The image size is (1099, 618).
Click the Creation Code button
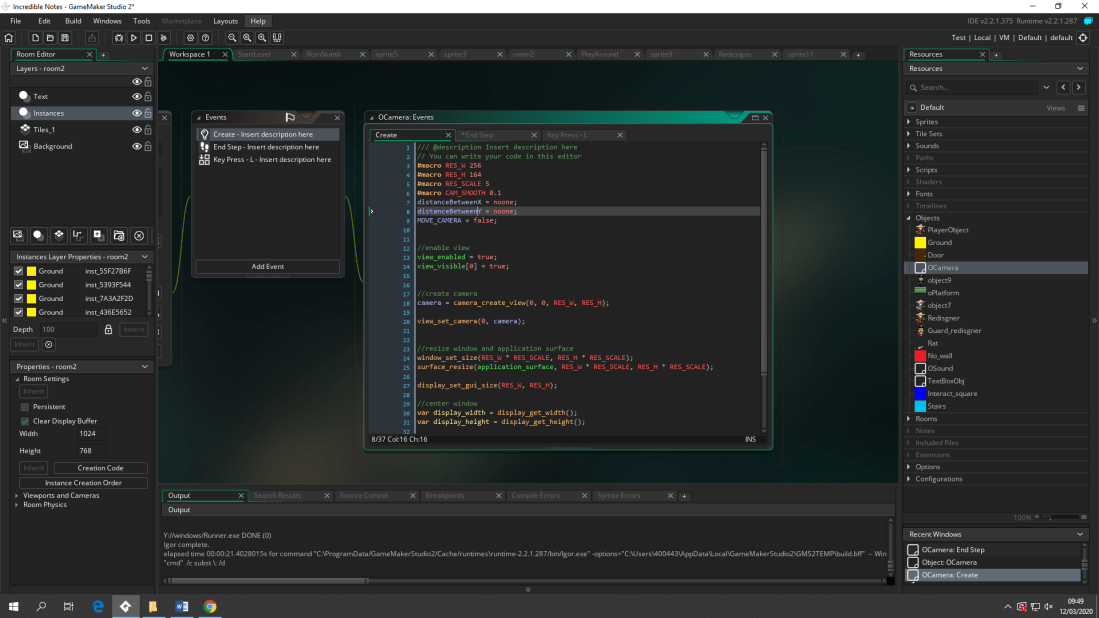[100, 468]
